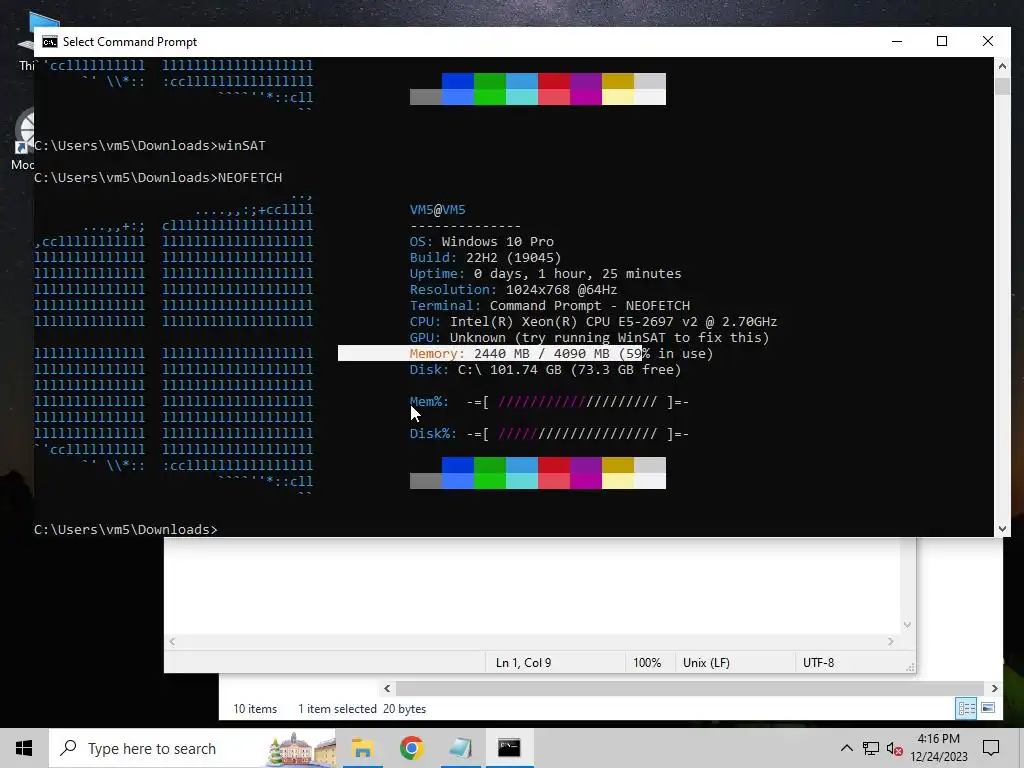
Task: Click the 'Resolution: 1024x768 @64Hz' line
Action: click(x=513, y=289)
